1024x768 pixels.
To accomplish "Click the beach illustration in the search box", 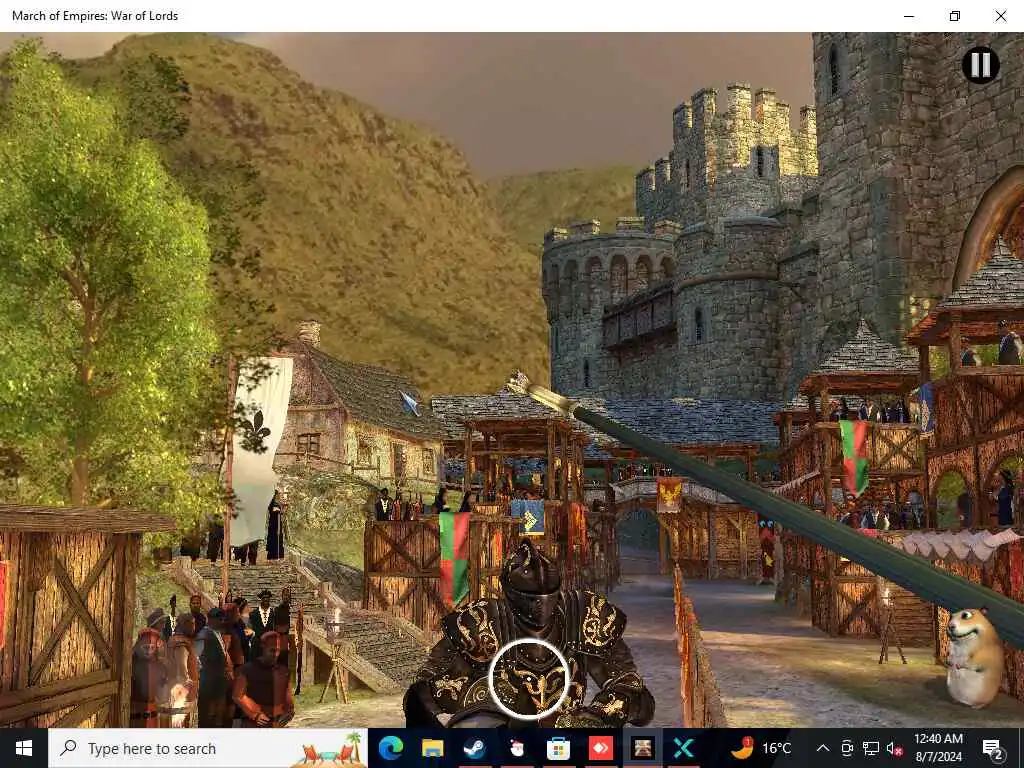I will [x=329, y=750].
